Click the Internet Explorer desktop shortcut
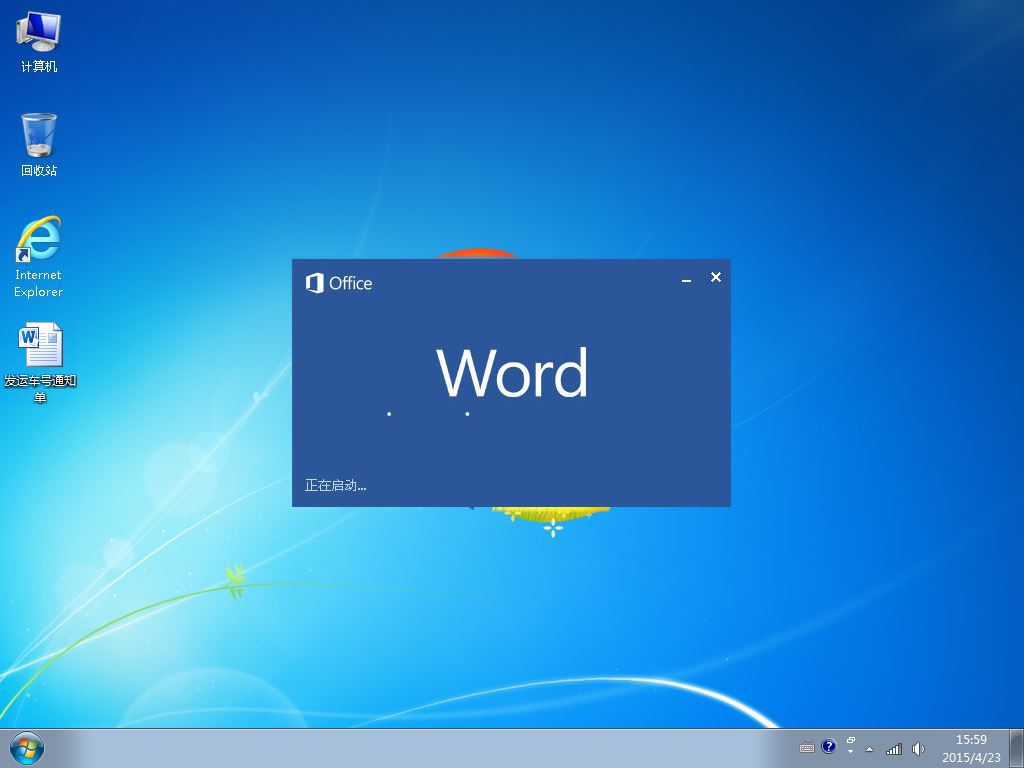Viewport: 1024px width, 768px height. click(x=39, y=257)
